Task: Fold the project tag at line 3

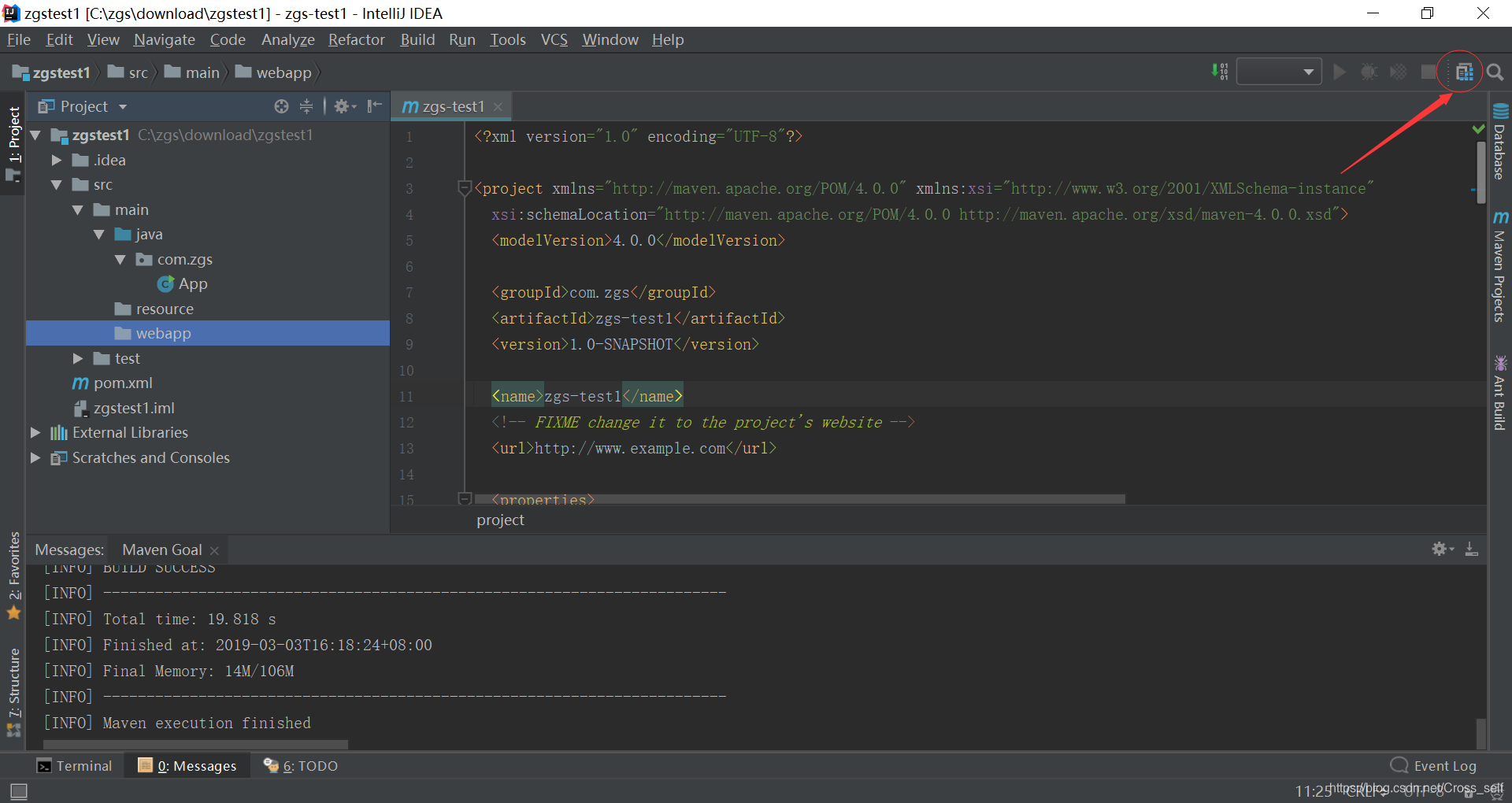Action: pyautogui.click(x=465, y=188)
